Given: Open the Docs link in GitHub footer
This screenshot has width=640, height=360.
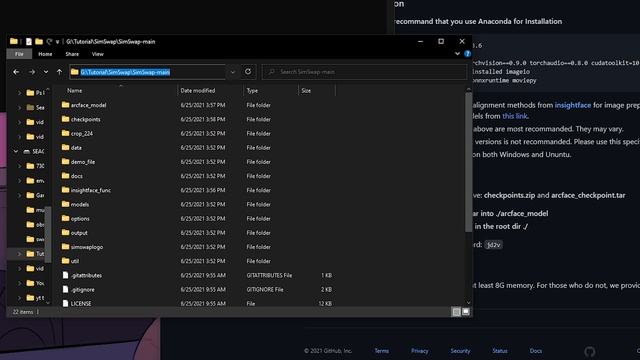Looking at the screenshot, I should (x=536, y=351).
